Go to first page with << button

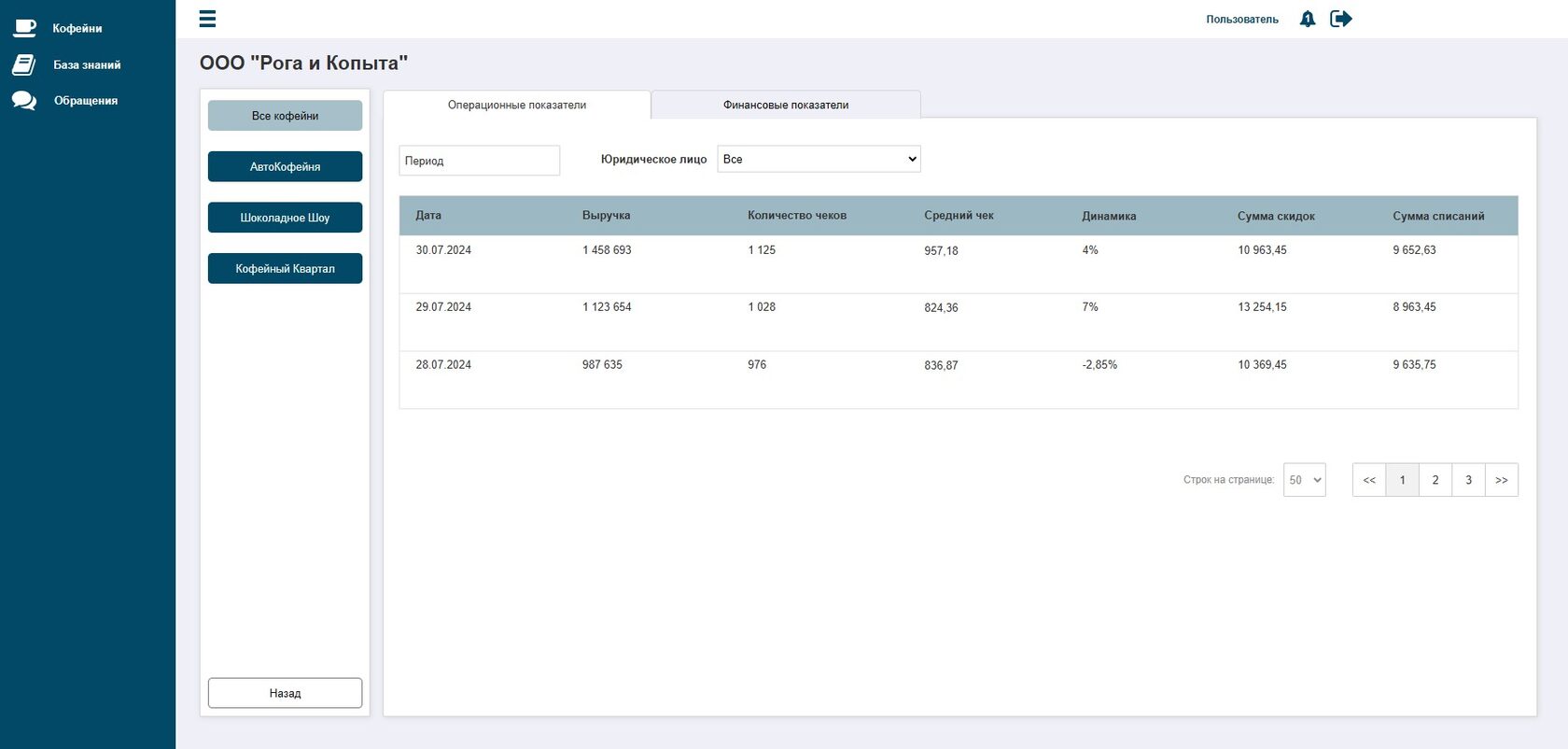[1369, 480]
